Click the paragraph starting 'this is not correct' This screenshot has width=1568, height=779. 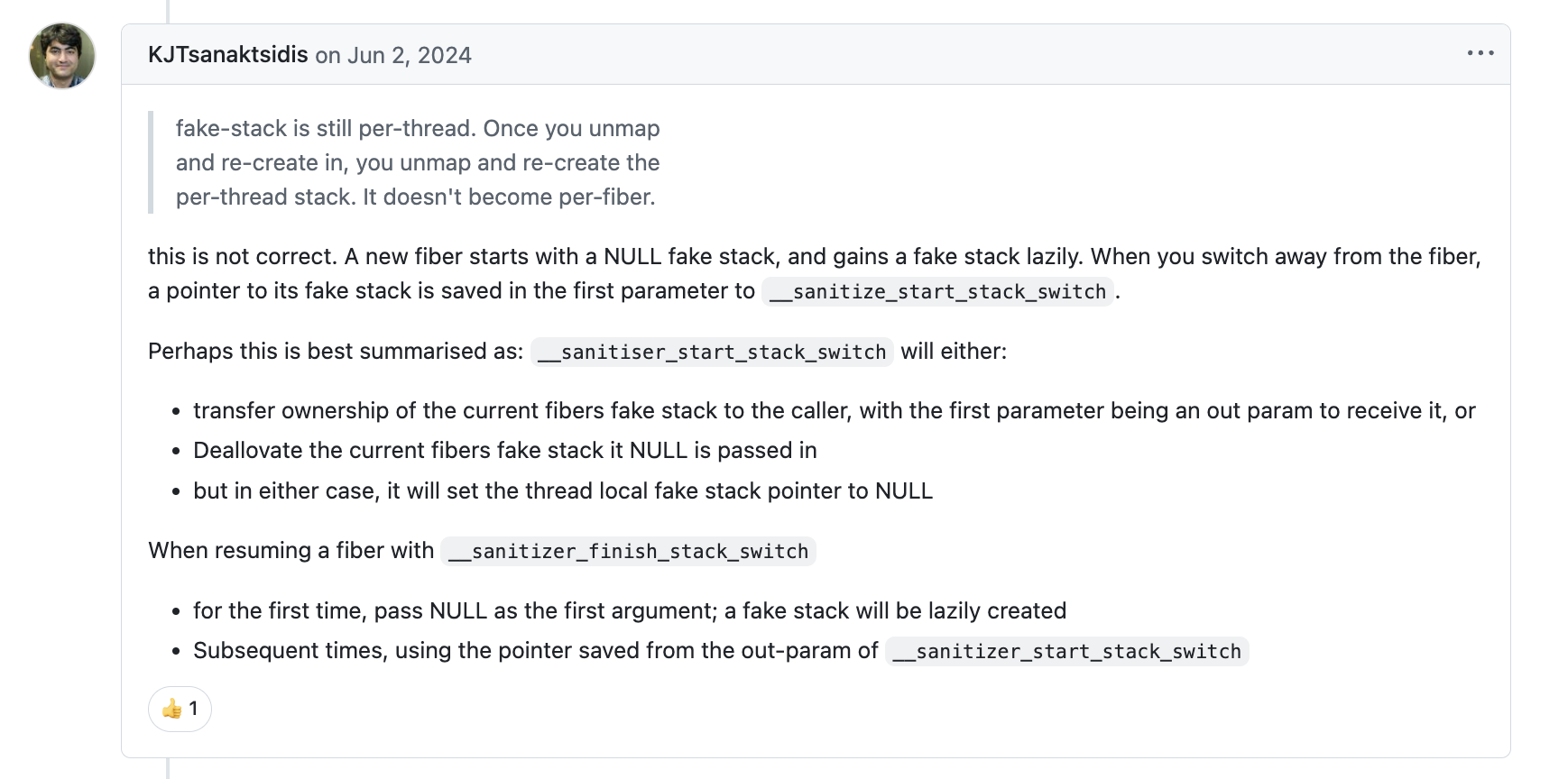(815, 273)
